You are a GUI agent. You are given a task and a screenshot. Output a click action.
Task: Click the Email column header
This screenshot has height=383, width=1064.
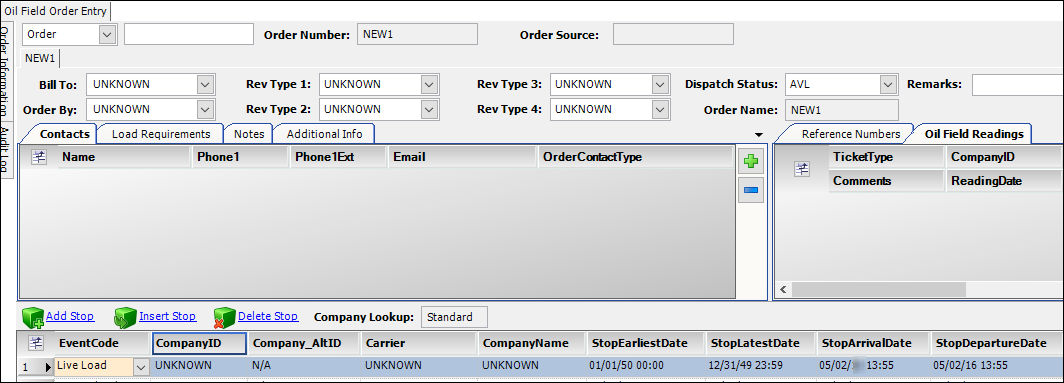(x=463, y=157)
